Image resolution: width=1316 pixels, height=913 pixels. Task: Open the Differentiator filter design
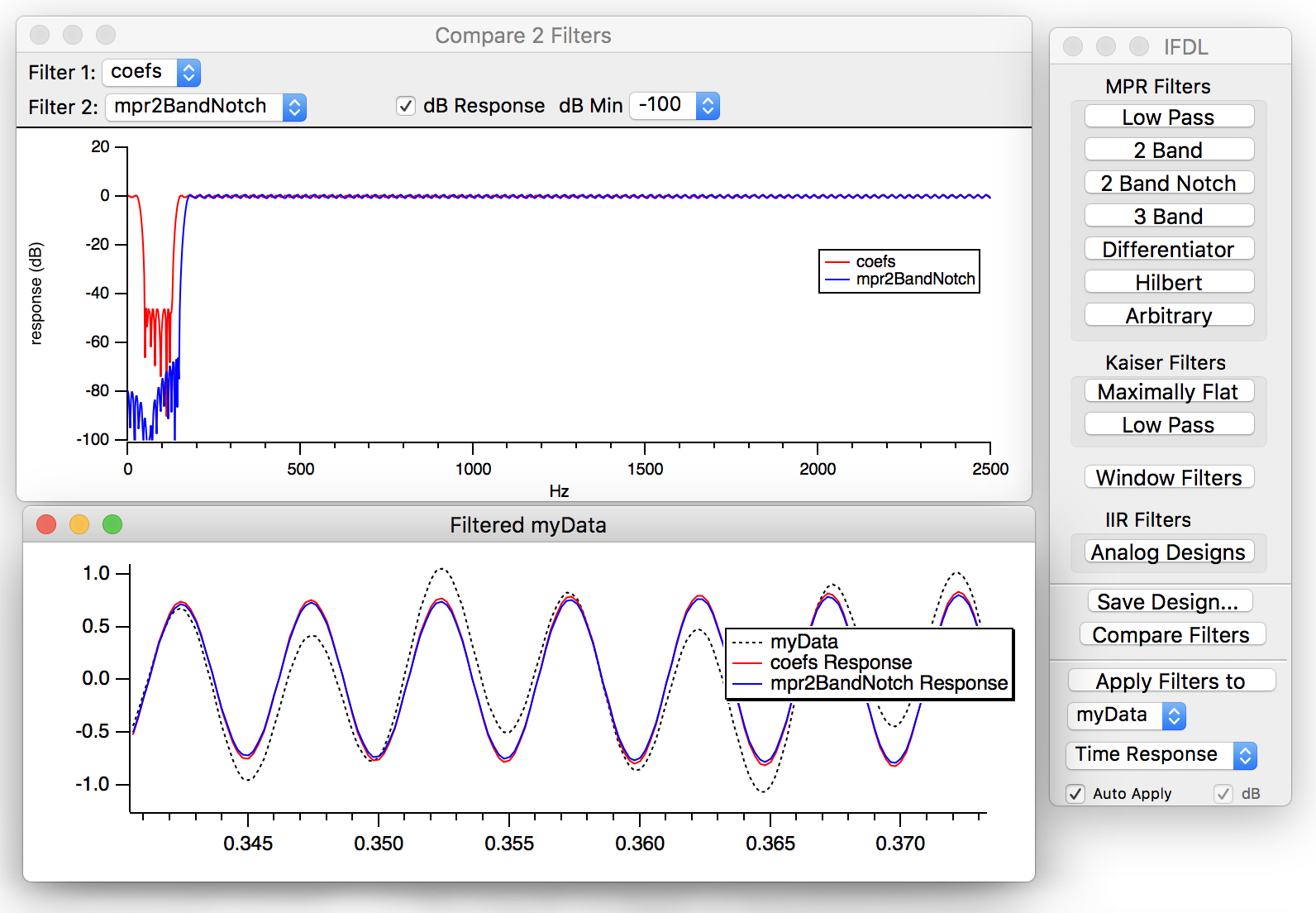pos(1168,249)
